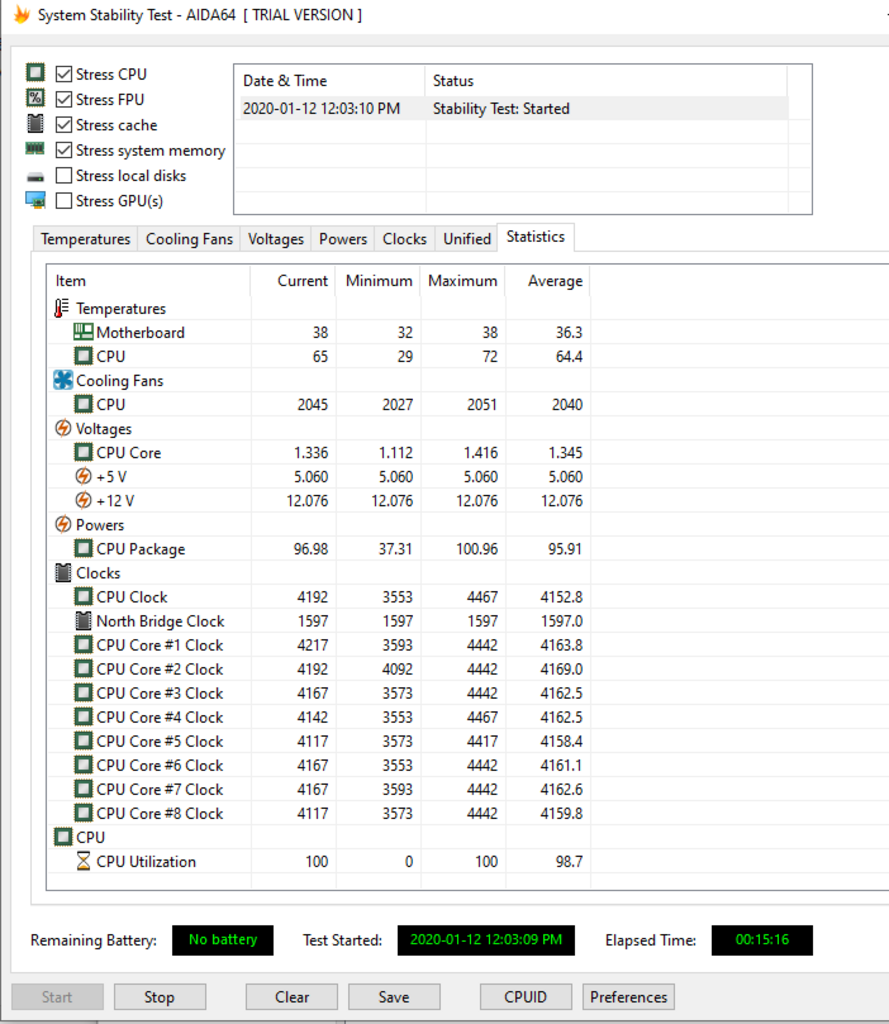
Task: Click the blue fan icon of Cooling Fans
Action: [x=63, y=380]
